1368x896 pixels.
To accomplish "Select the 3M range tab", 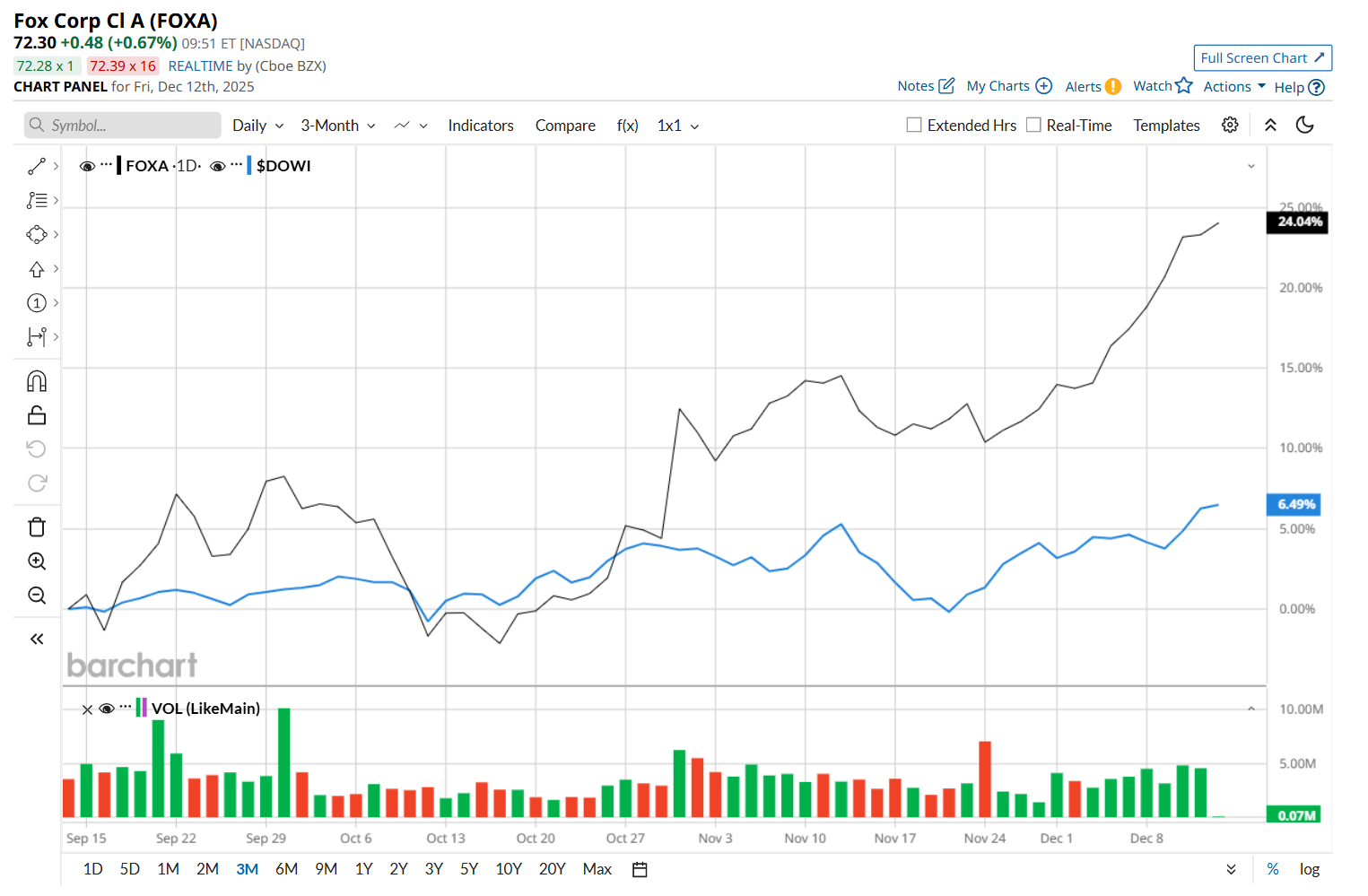I will click(x=248, y=869).
